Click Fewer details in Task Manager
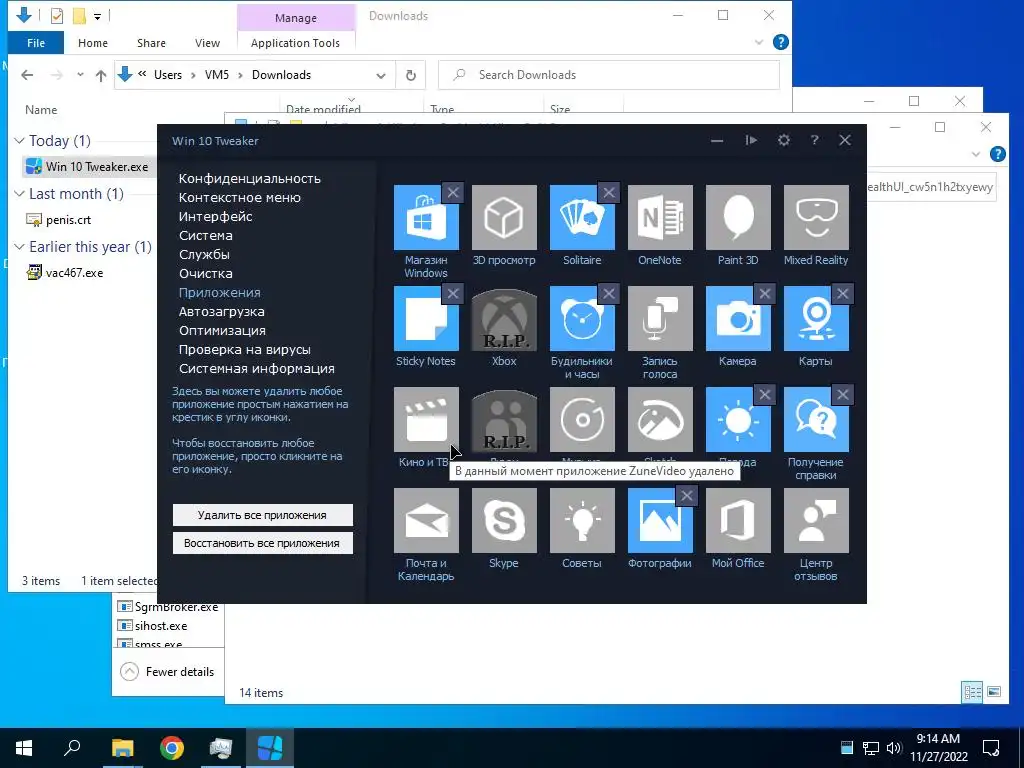The image size is (1024, 768). pos(167,671)
